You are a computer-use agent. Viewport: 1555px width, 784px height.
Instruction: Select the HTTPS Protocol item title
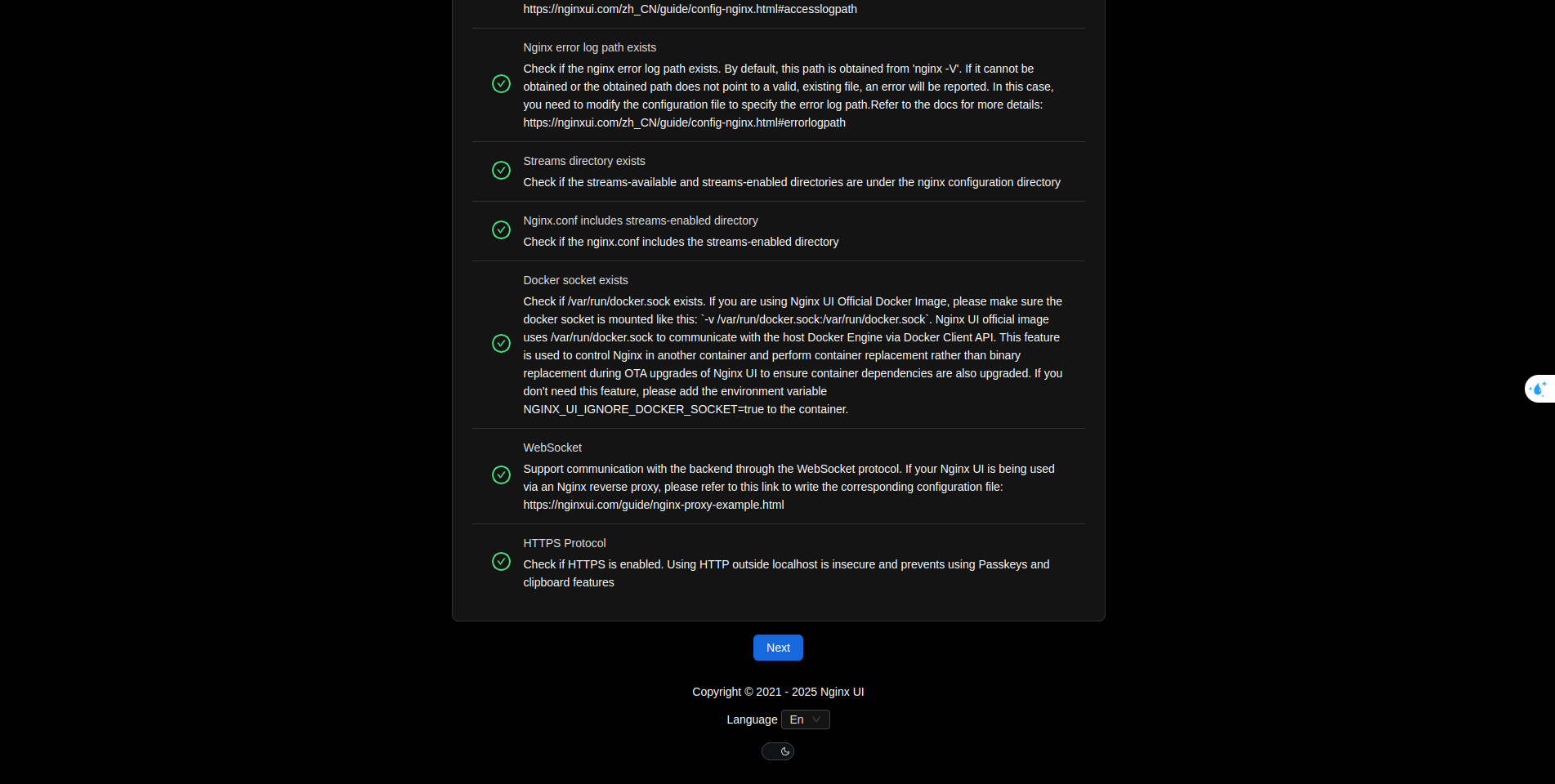tap(564, 543)
